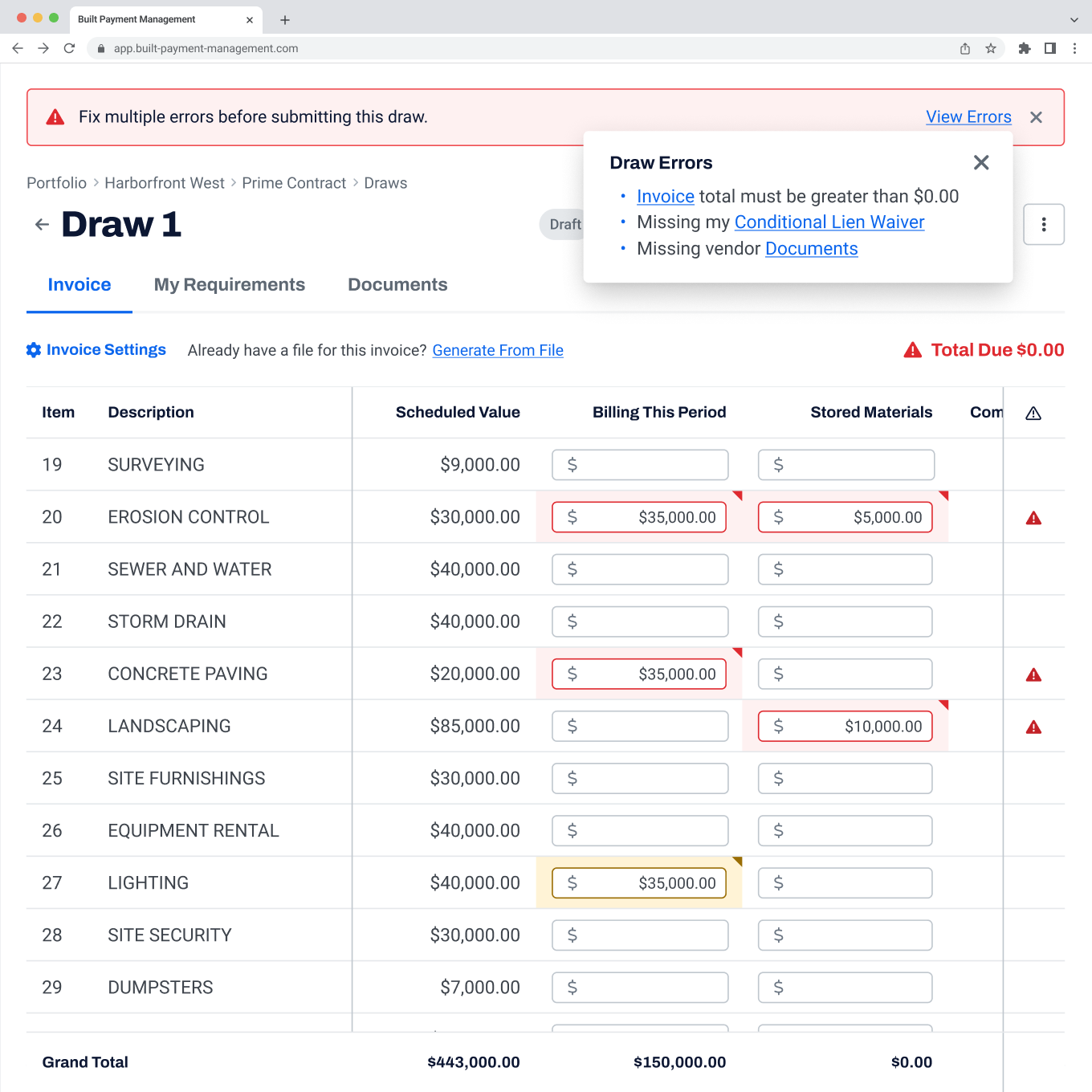Edit the Lighting billing amount field
The width and height of the screenshot is (1092, 1092).
click(640, 883)
